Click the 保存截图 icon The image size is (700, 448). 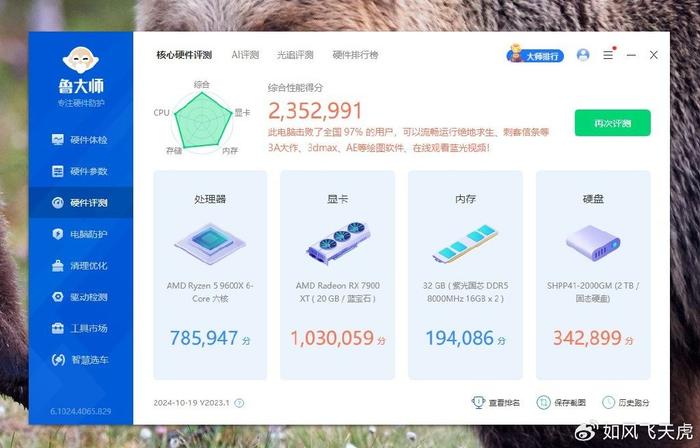(543, 402)
